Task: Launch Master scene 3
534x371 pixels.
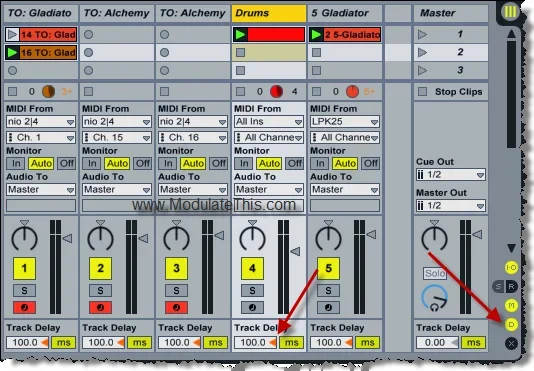Action: point(423,71)
